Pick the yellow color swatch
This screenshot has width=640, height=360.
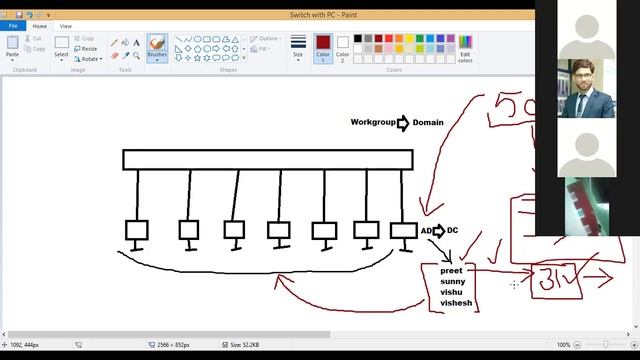[409, 38]
